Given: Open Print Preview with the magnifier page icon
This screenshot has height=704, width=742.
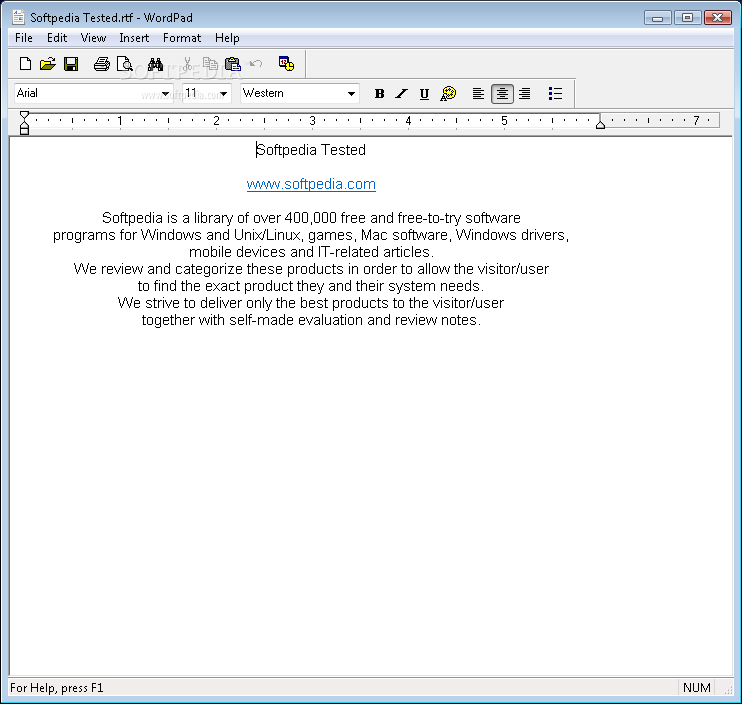Looking at the screenshot, I should pos(124,64).
